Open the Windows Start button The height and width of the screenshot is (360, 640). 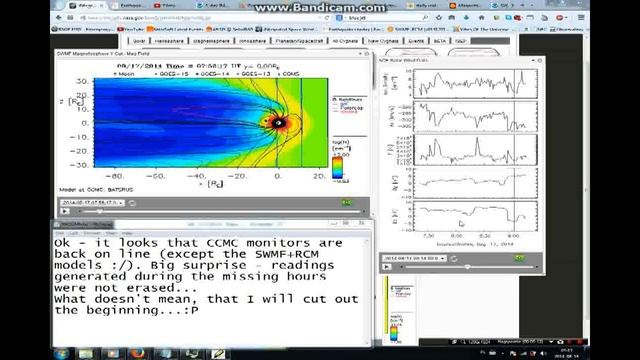tap(62, 353)
